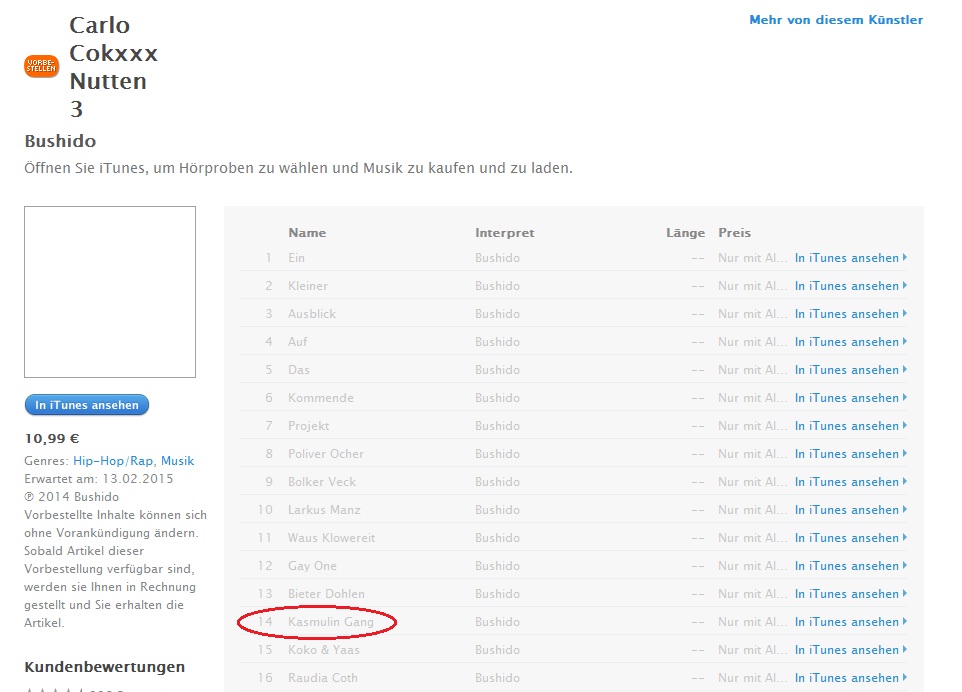Select track name 'Raudia Coth'
962x692 pixels.
pos(323,678)
